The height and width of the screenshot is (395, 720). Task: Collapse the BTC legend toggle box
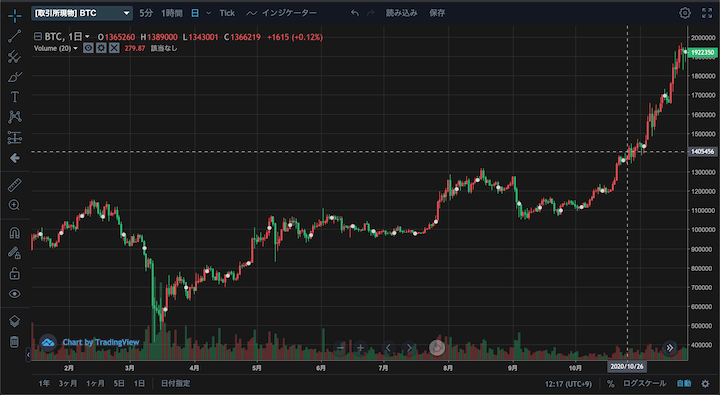[38, 37]
